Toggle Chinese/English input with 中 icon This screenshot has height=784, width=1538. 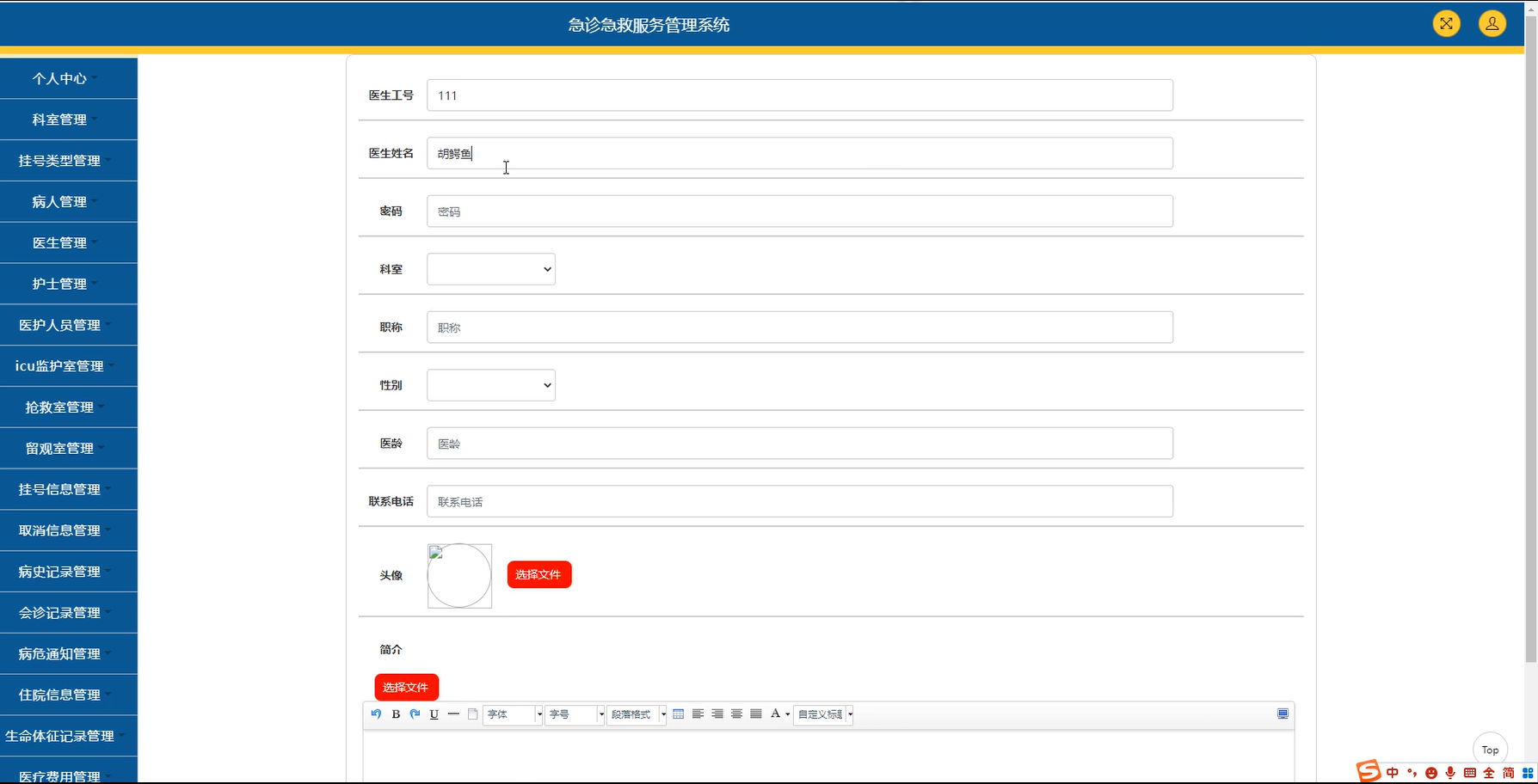1391,771
